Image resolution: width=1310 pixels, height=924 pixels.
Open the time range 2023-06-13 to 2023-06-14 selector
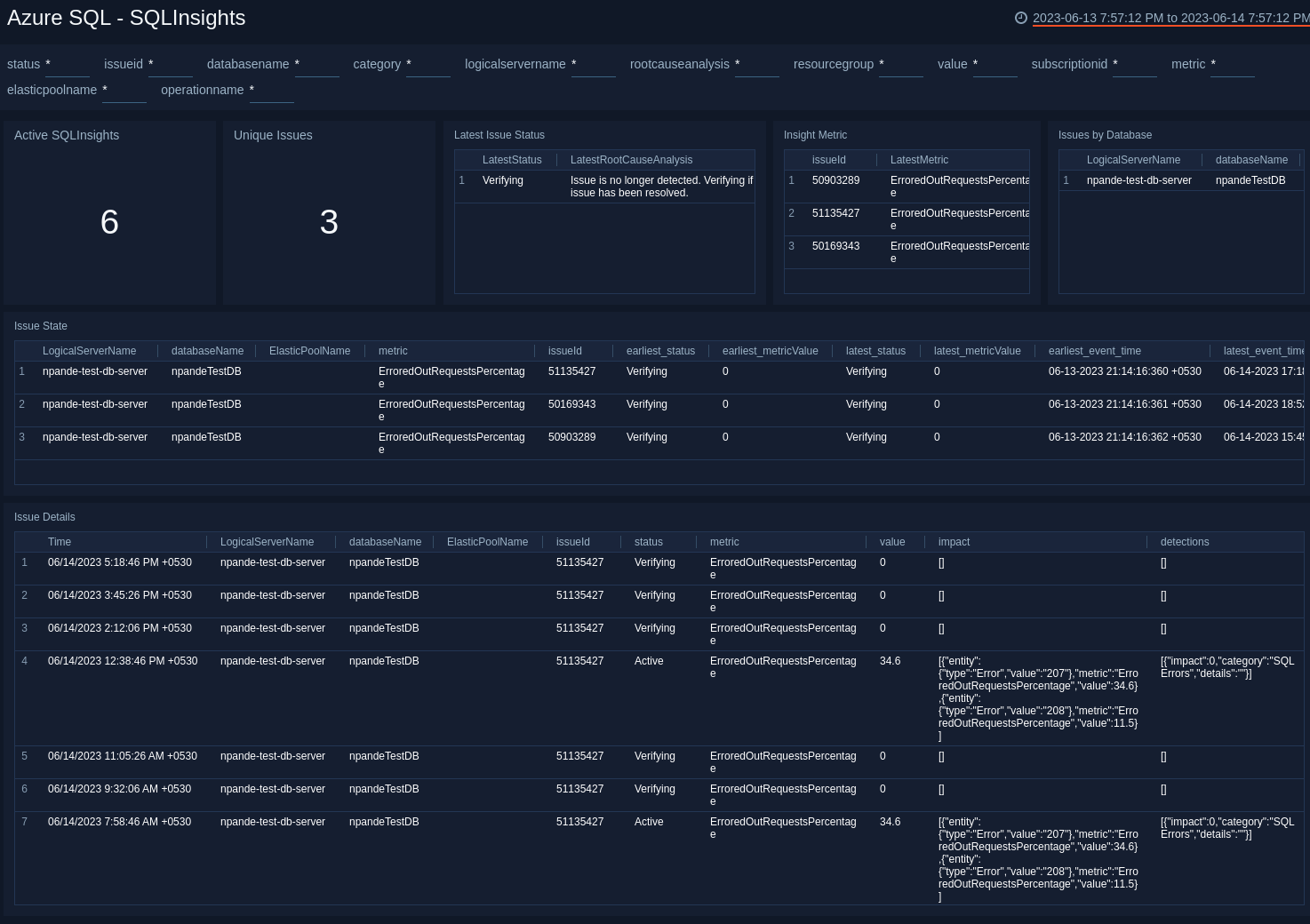(x=1170, y=18)
